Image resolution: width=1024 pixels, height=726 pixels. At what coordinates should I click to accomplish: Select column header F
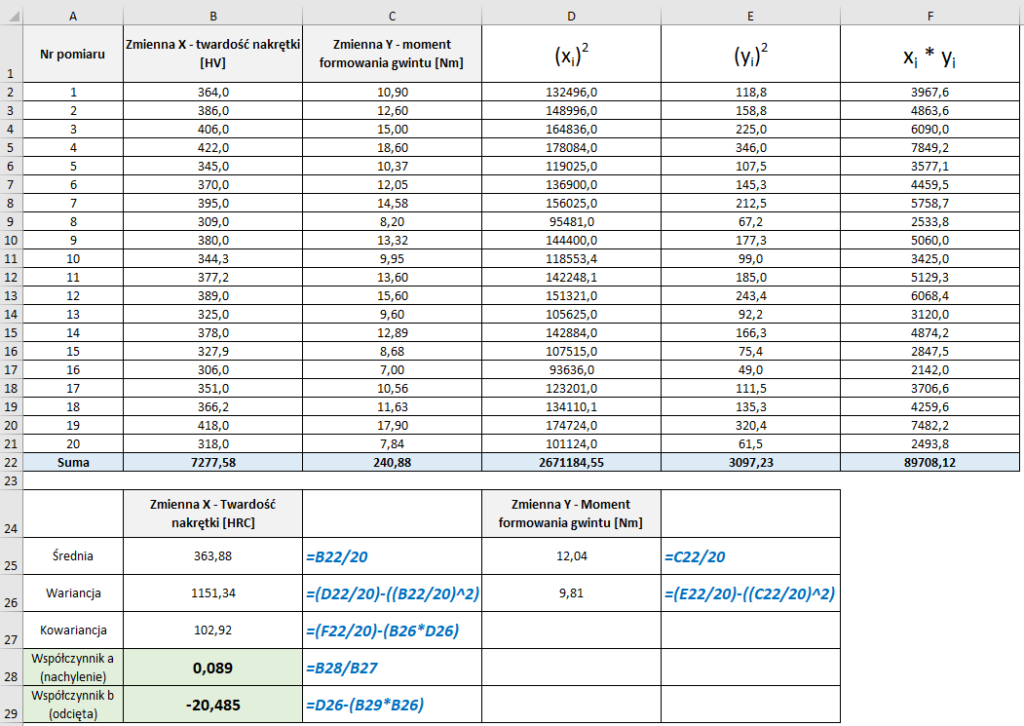(x=931, y=14)
